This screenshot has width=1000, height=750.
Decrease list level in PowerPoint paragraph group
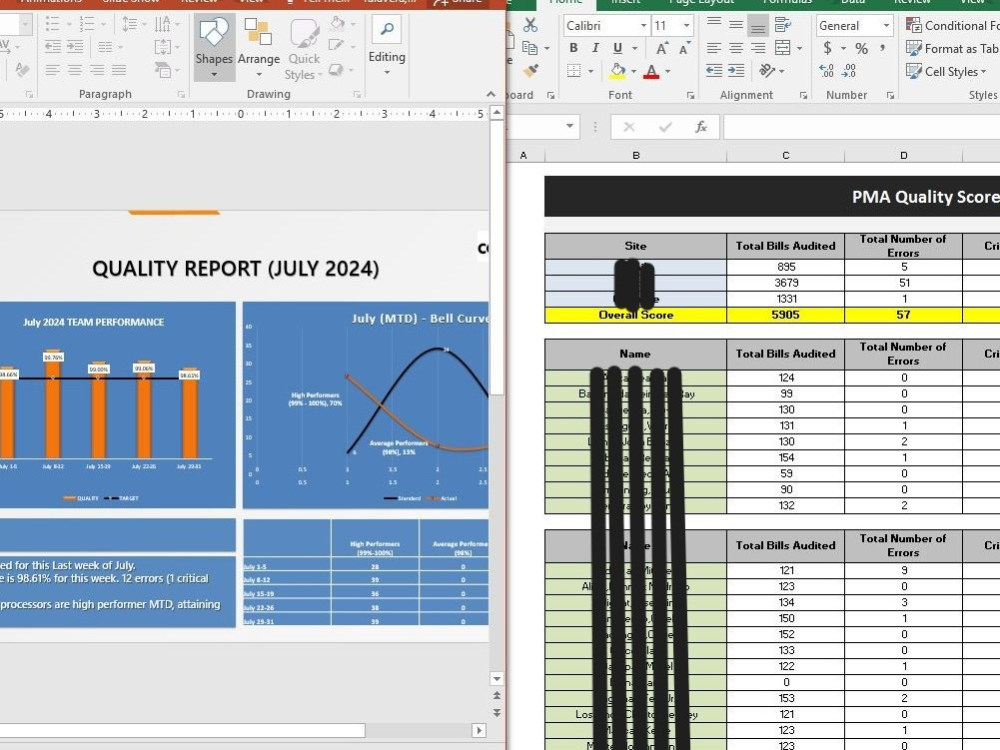click(52, 47)
